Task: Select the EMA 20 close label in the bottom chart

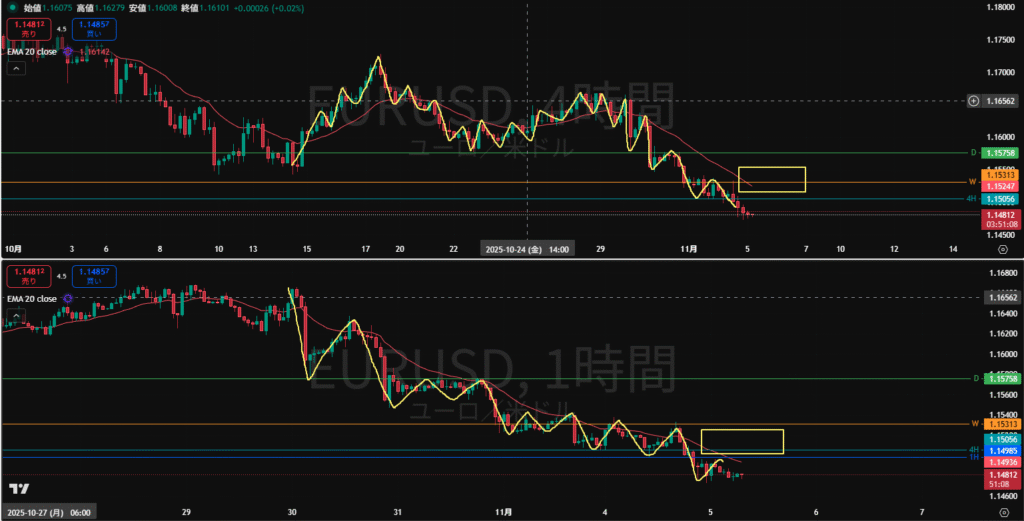Action: click(31, 298)
